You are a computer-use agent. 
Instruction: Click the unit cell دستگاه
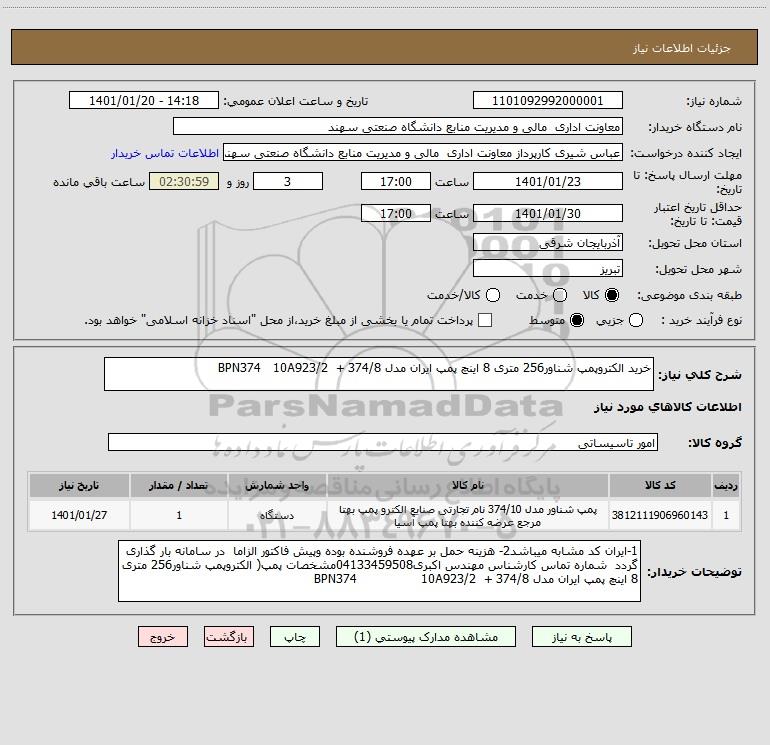[x=276, y=515]
